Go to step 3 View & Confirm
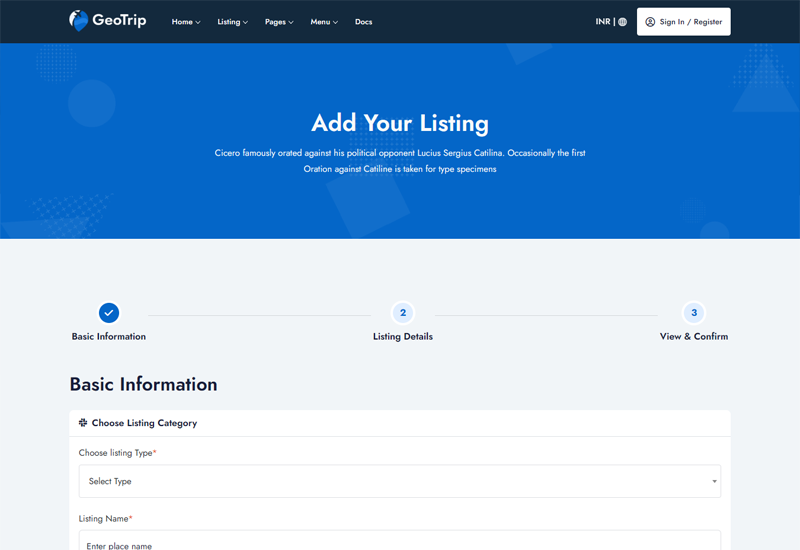 [x=694, y=313]
